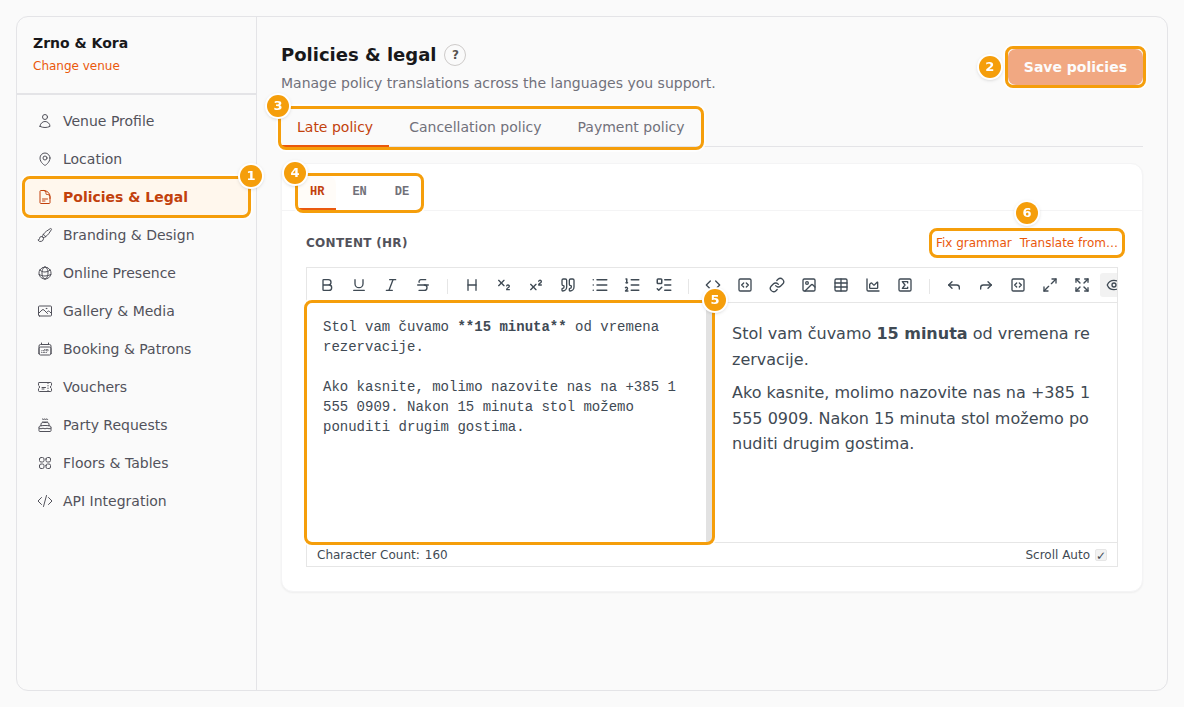The height and width of the screenshot is (707, 1184).
Task: Expand editor with diagonal arrows icon
Action: coord(1050,285)
